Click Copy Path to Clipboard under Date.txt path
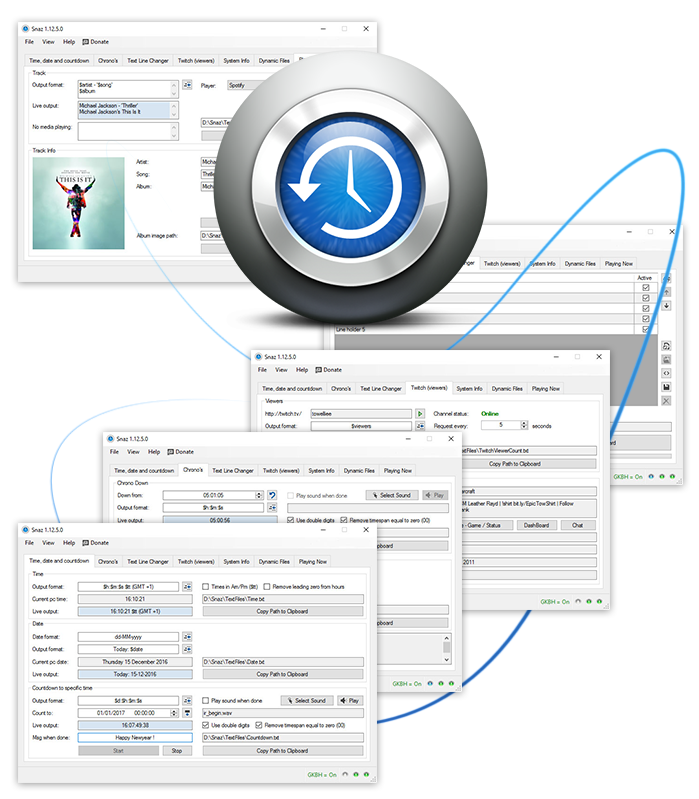This screenshot has height=799, width=699. pos(283,674)
